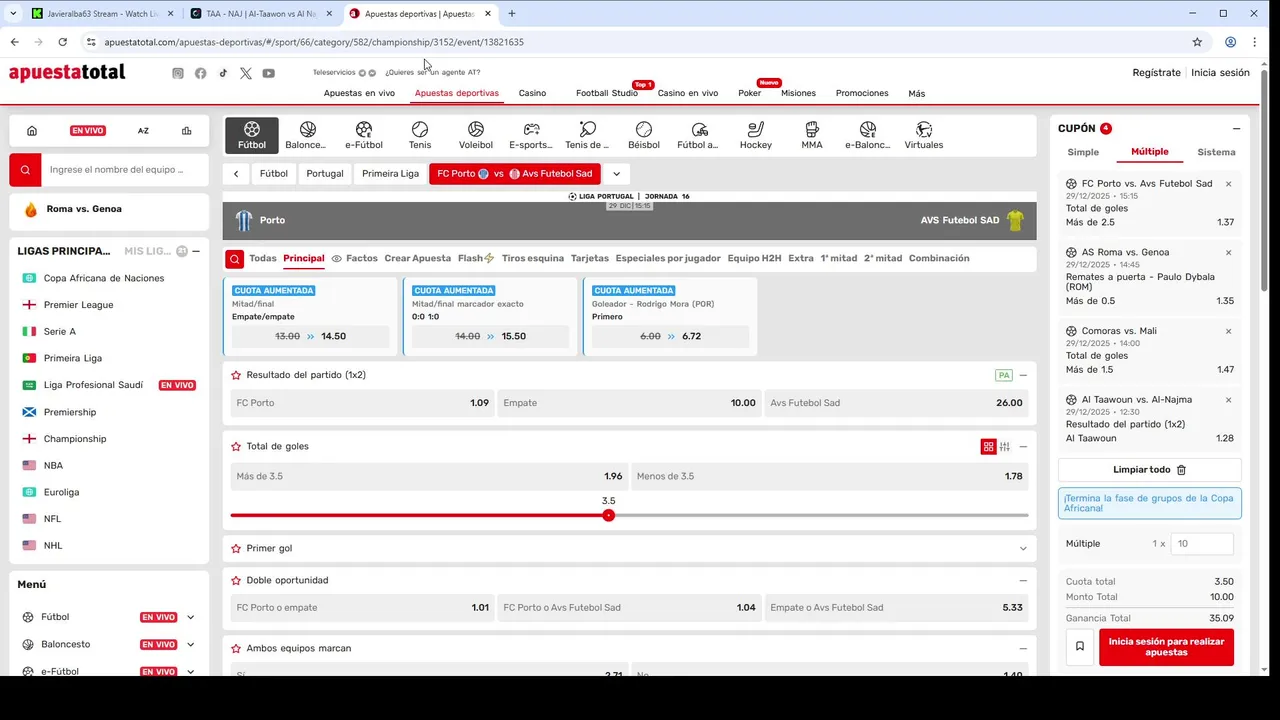Remove FC Porto vs. Avs Futebol Sad from coupon
1280x720 pixels.
click(1228, 184)
